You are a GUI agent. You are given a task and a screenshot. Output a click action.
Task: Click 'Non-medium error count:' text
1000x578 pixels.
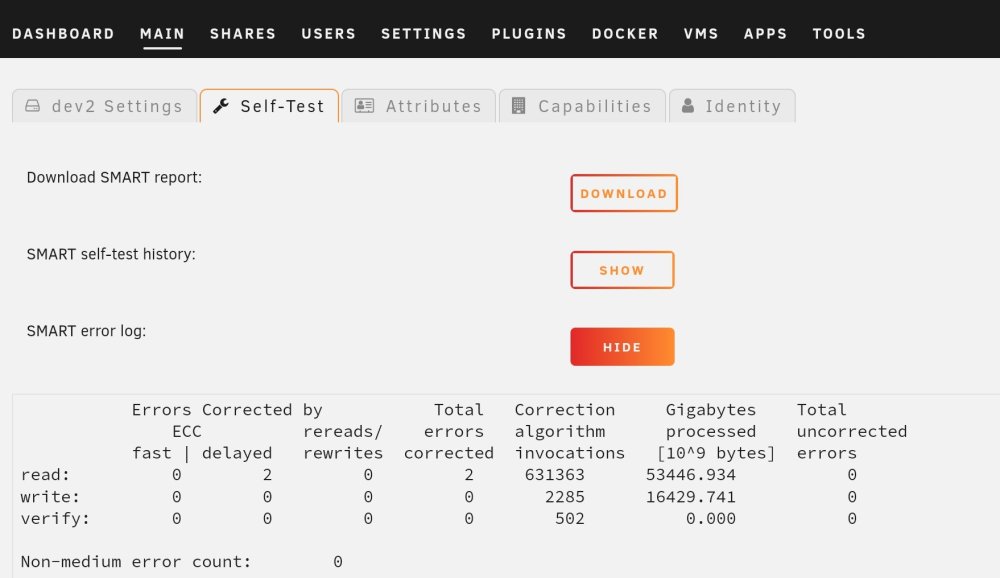coord(136,561)
